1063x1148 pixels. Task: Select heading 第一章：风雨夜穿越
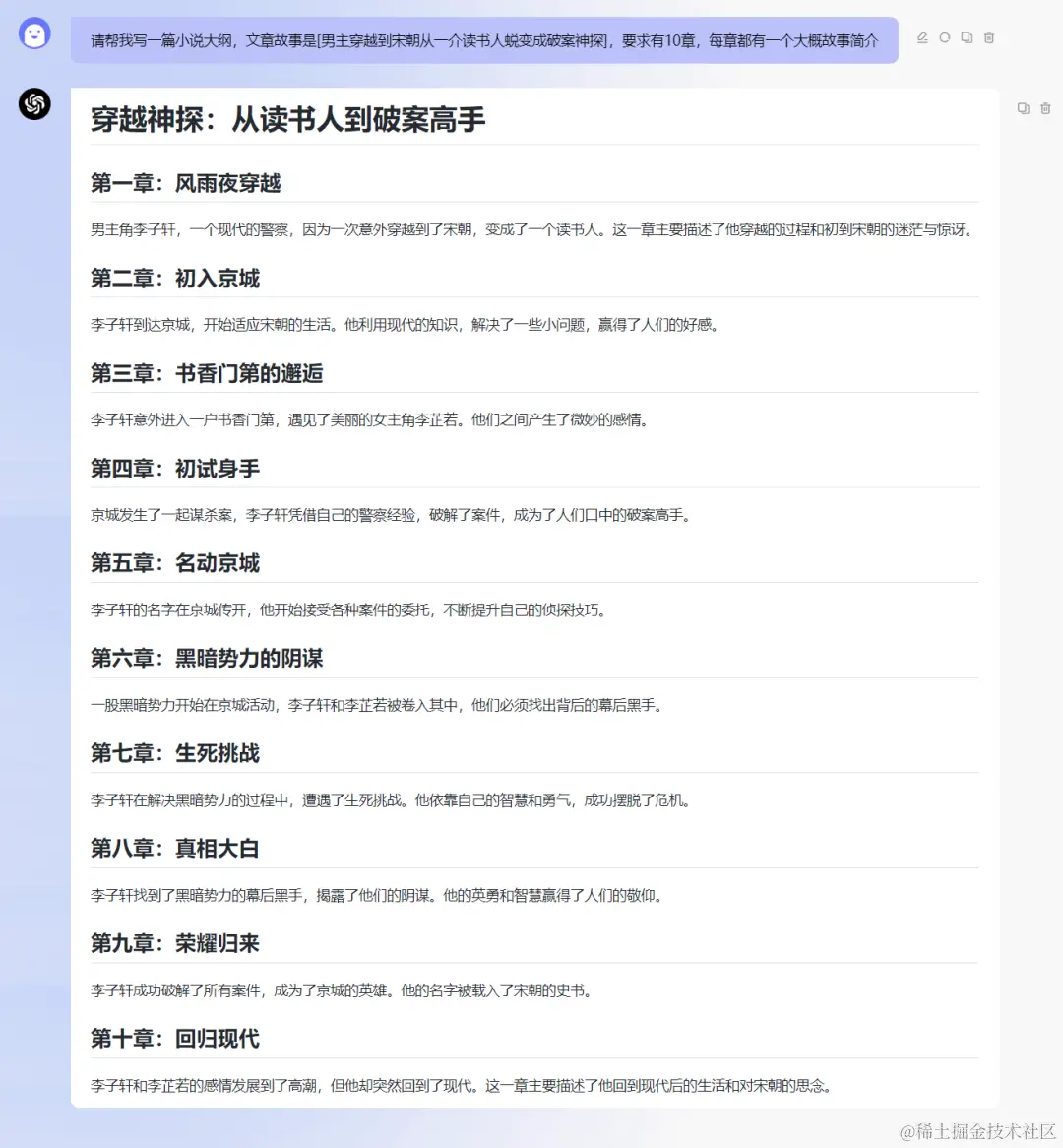pyautogui.click(x=185, y=183)
